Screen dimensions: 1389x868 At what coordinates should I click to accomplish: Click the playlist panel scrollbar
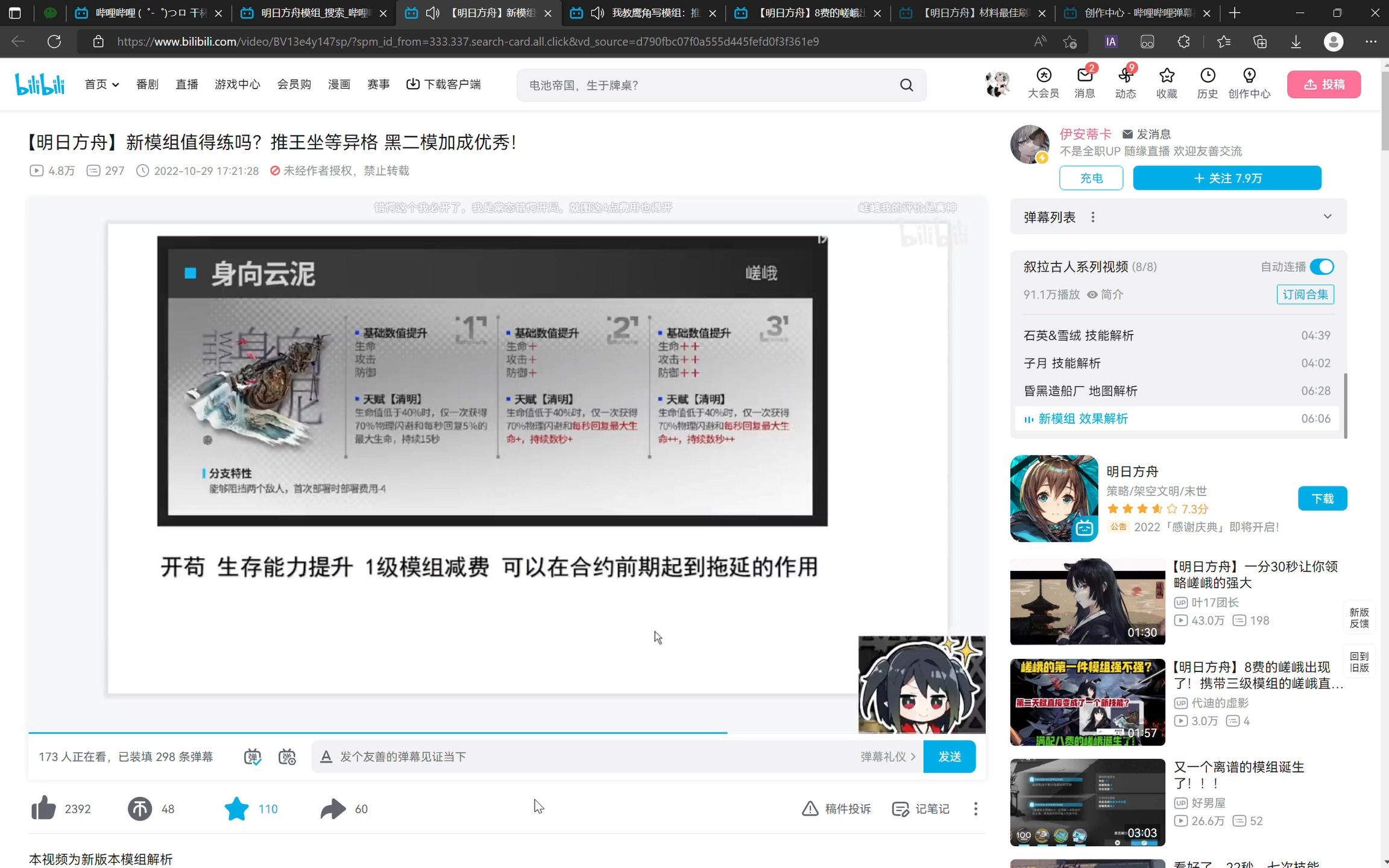[1345, 406]
